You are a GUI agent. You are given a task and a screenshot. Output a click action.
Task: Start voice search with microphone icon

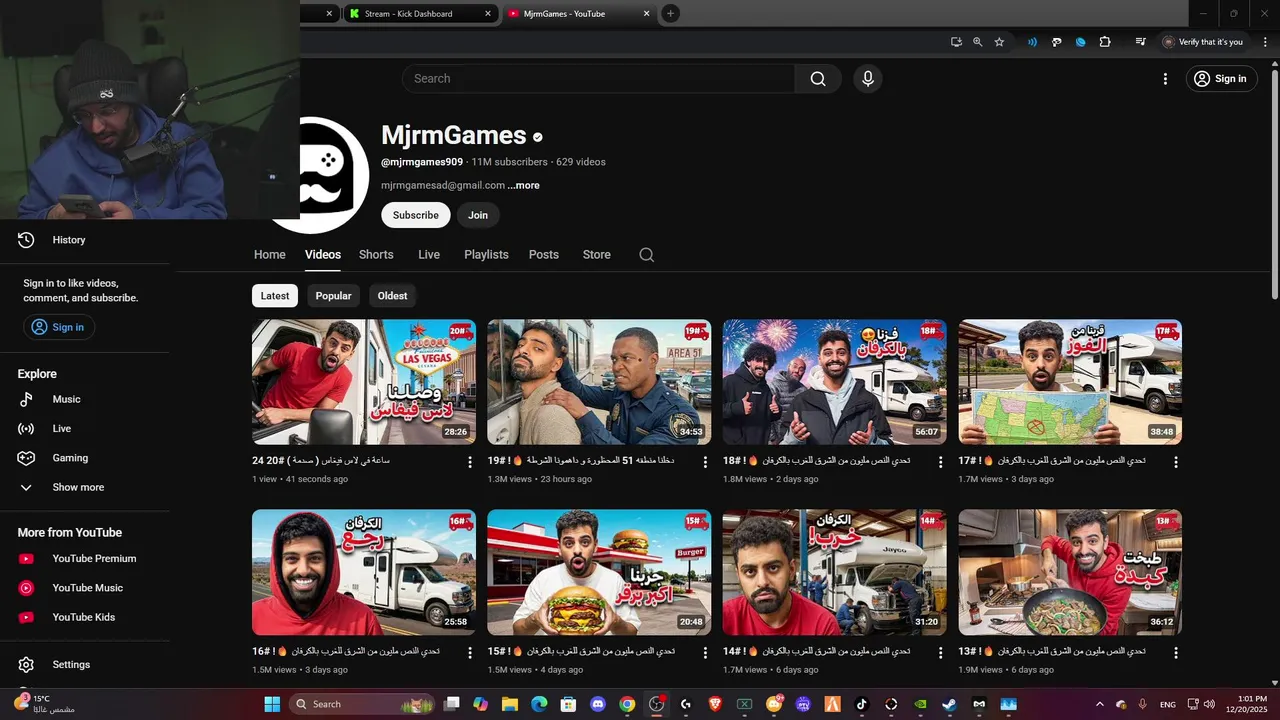(868, 79)
